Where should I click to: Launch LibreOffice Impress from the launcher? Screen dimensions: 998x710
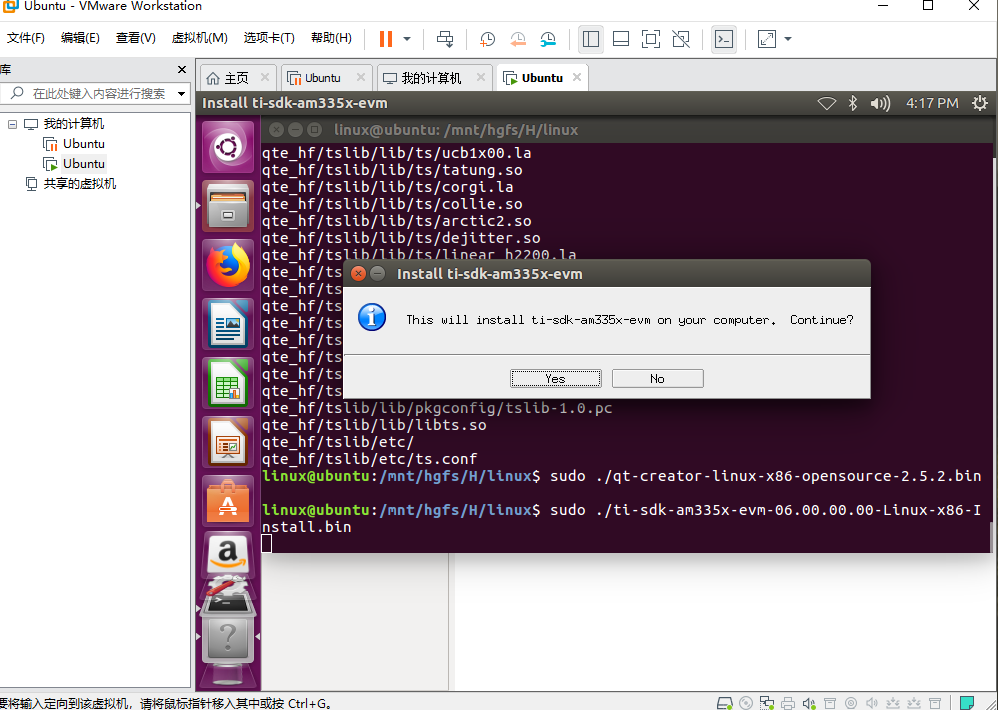point(228,442)
